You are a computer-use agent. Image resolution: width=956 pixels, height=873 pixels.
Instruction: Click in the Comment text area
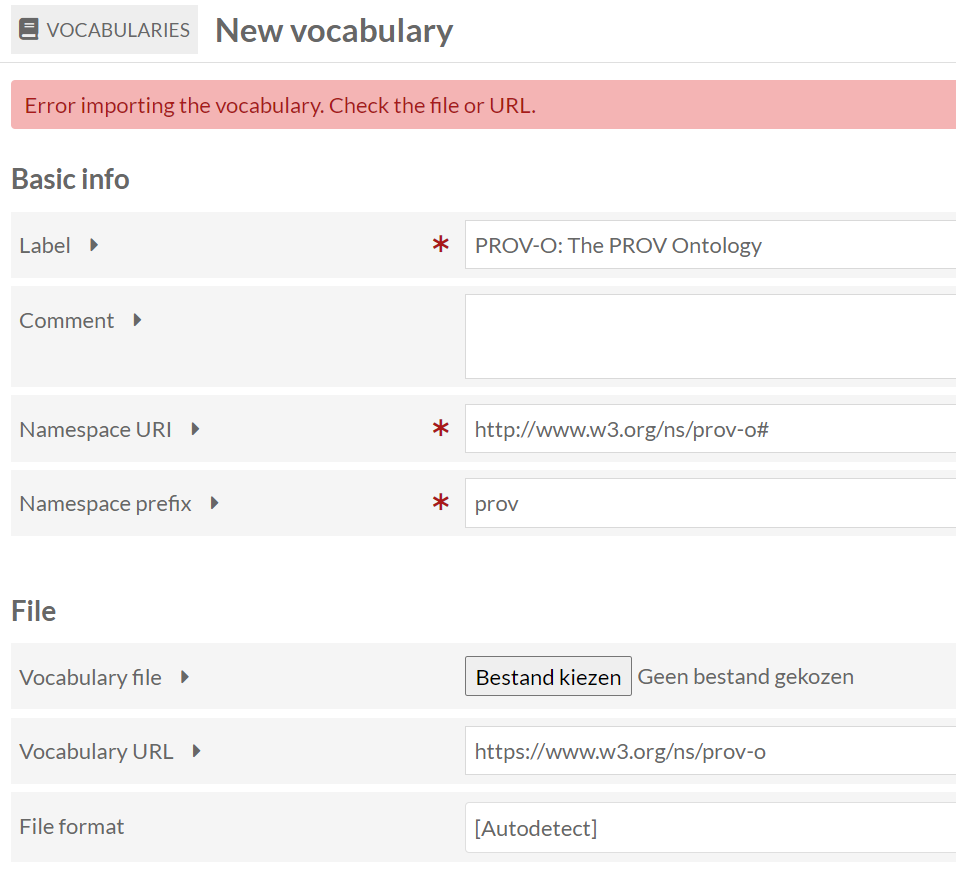coord(710,337)
